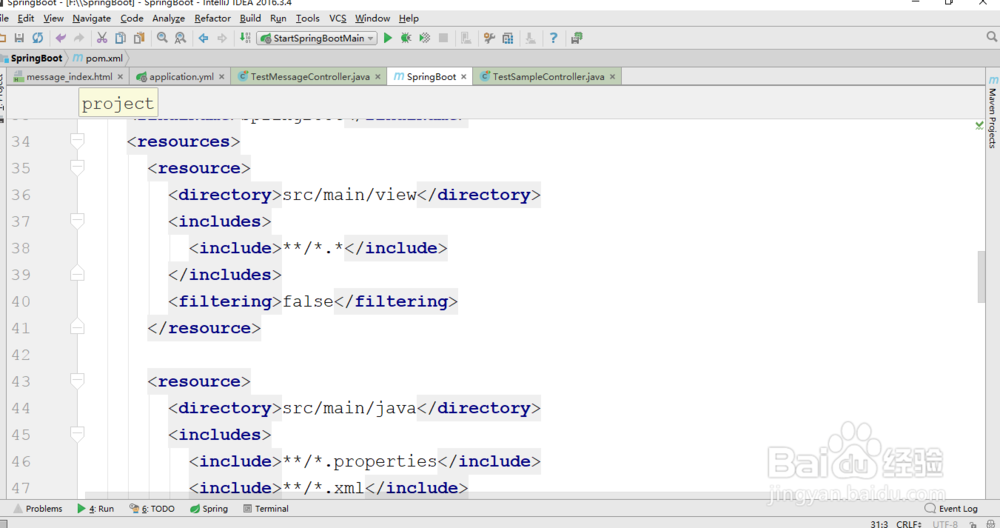Open the Event Log

tap(951, 509)
